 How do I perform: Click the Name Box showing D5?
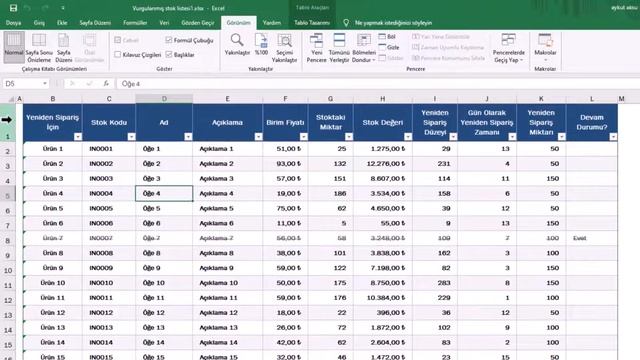click(21, 84)
